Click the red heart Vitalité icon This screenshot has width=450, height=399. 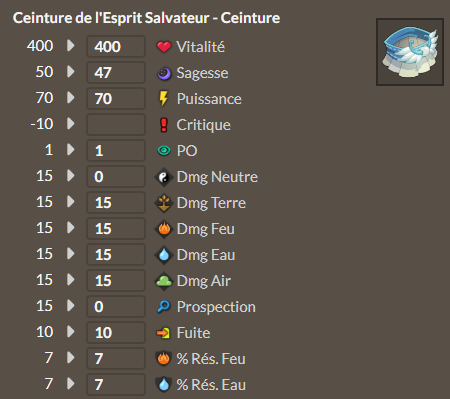point(164,47)
